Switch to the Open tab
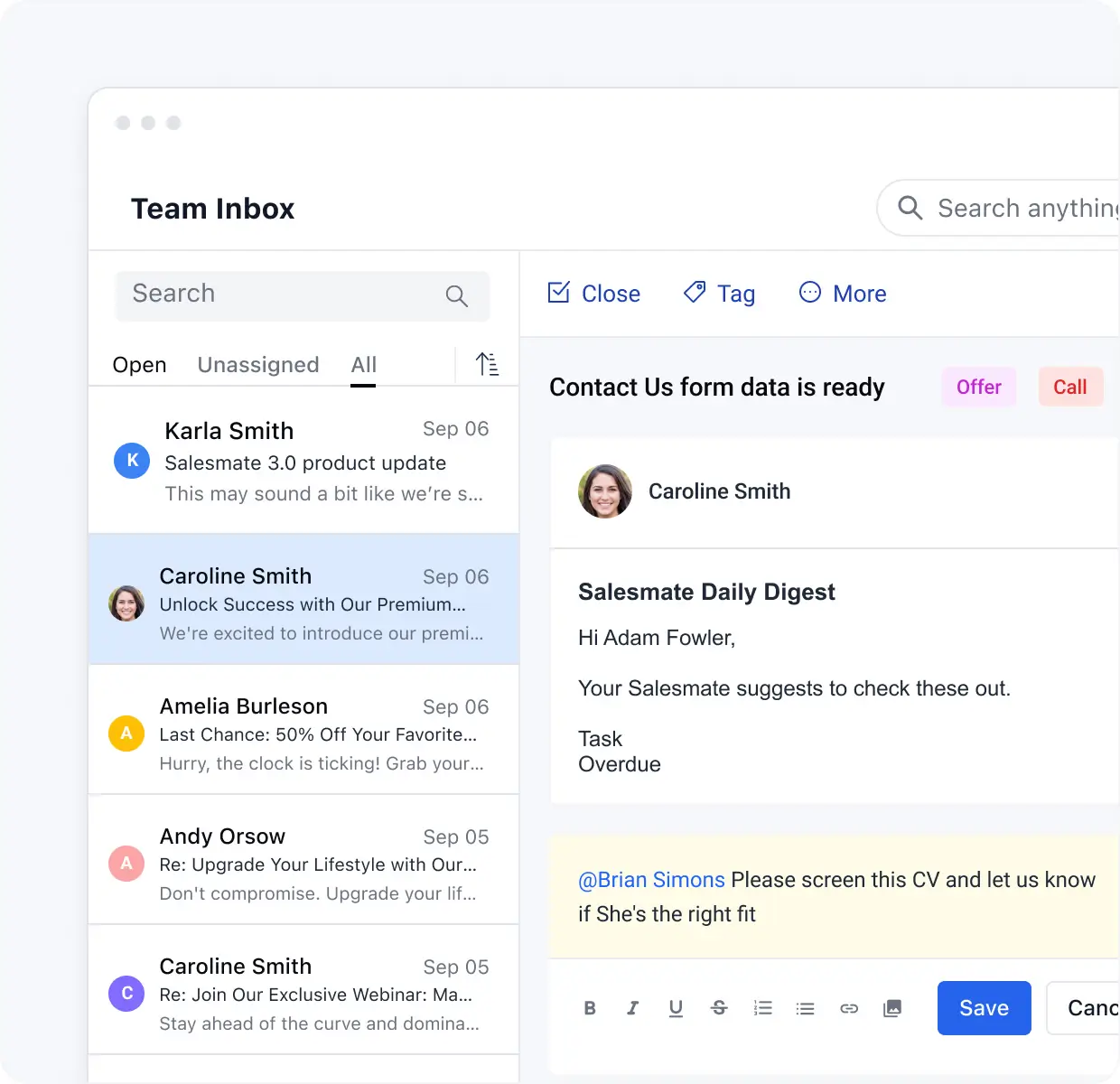 [x=139, y=365]
